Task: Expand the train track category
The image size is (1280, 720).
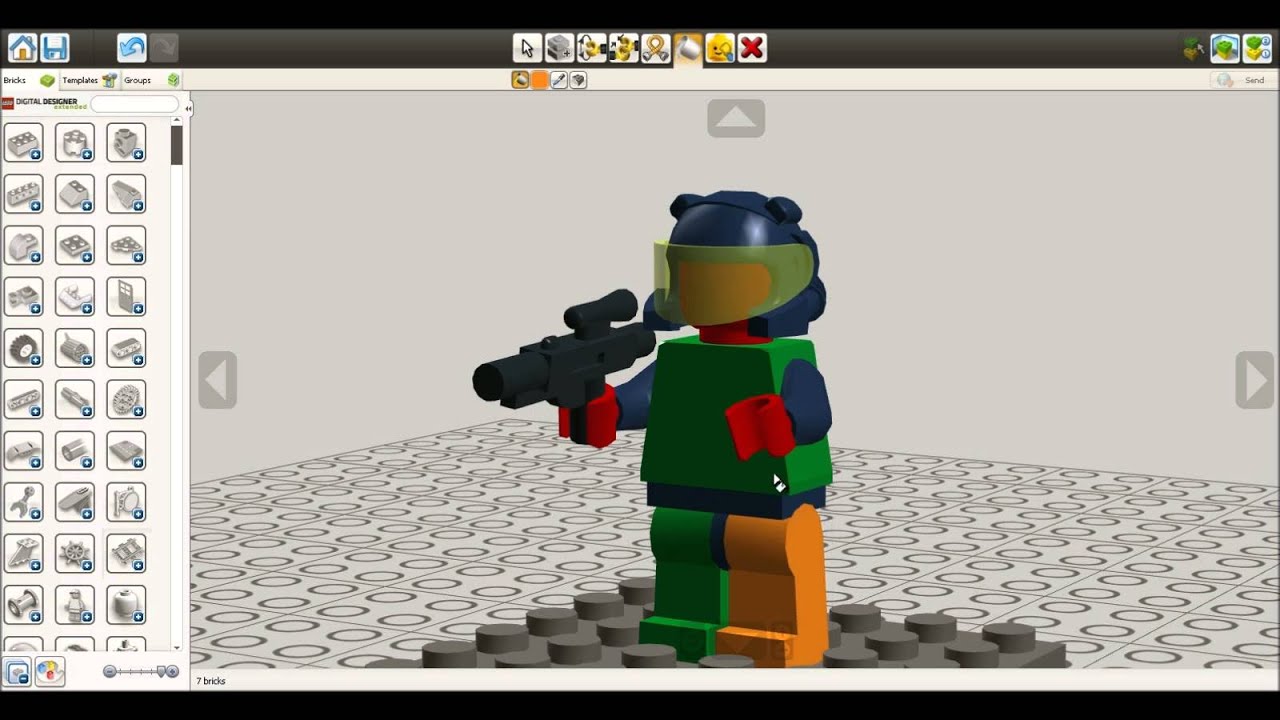Action: [127, 554]
